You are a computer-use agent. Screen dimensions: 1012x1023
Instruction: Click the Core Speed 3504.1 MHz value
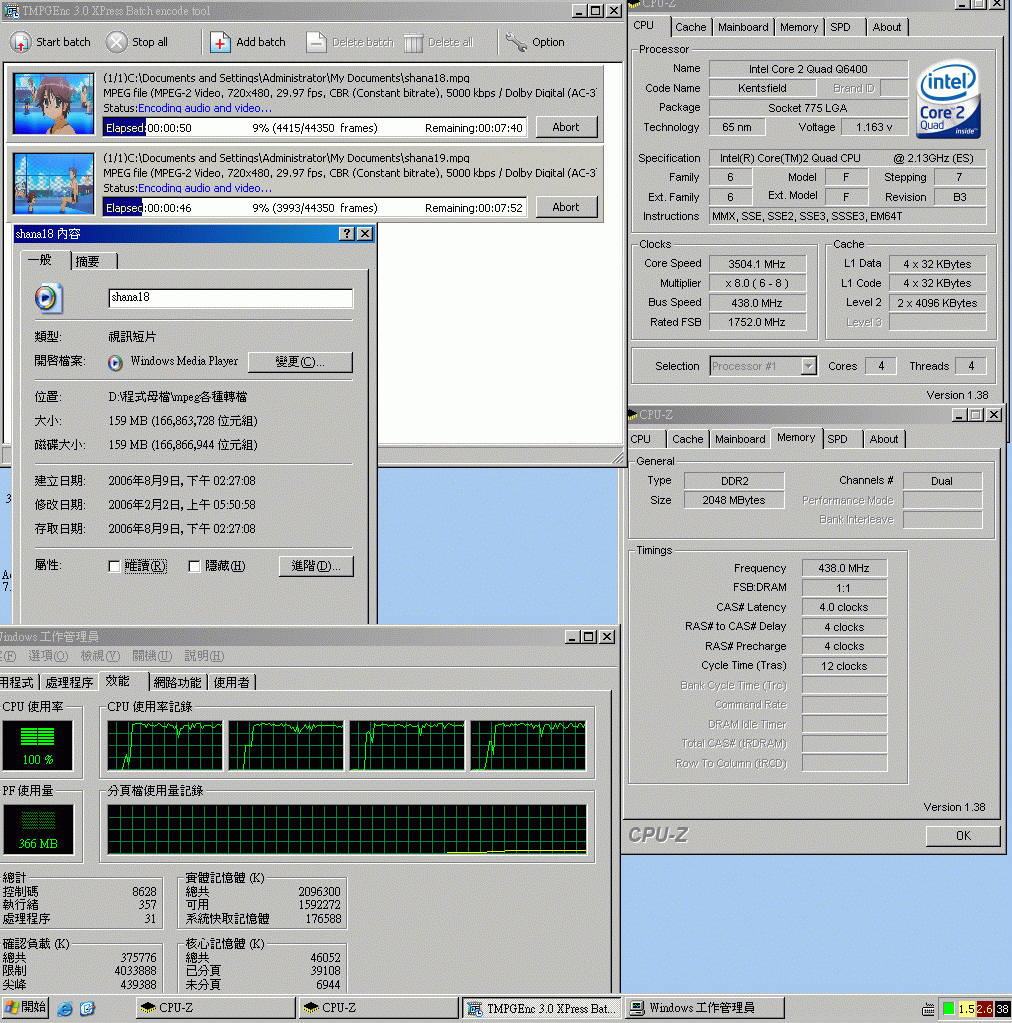(757, 264)
